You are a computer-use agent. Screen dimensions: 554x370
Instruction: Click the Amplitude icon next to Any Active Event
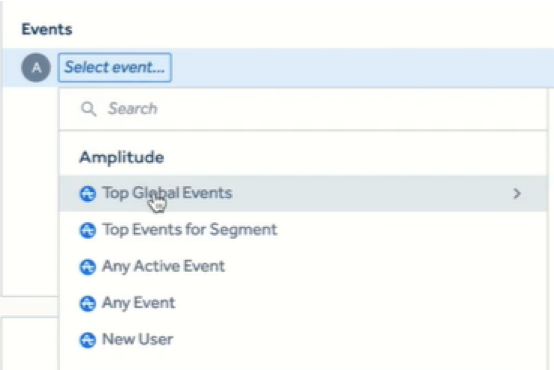coord(88,267)
